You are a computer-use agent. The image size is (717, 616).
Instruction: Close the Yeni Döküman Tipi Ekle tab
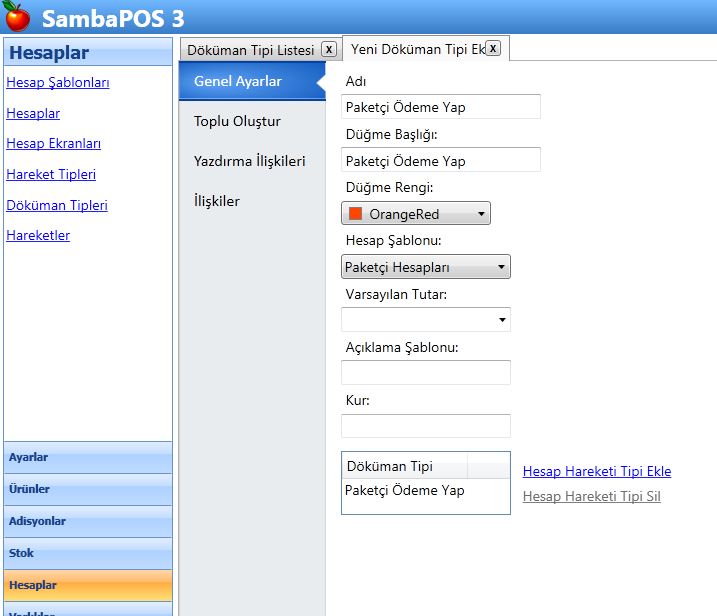(492, 48)
